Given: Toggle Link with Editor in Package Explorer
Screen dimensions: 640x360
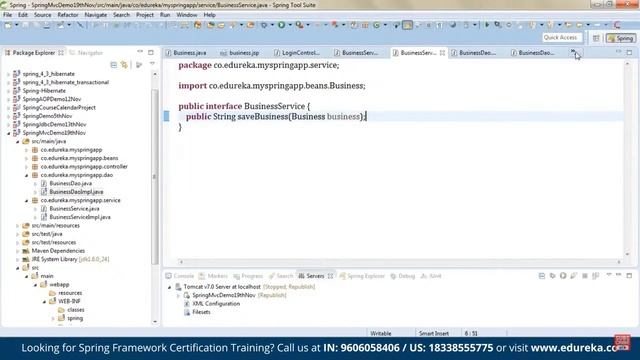Looking at the screenshot, I should (x=124, y=65).
